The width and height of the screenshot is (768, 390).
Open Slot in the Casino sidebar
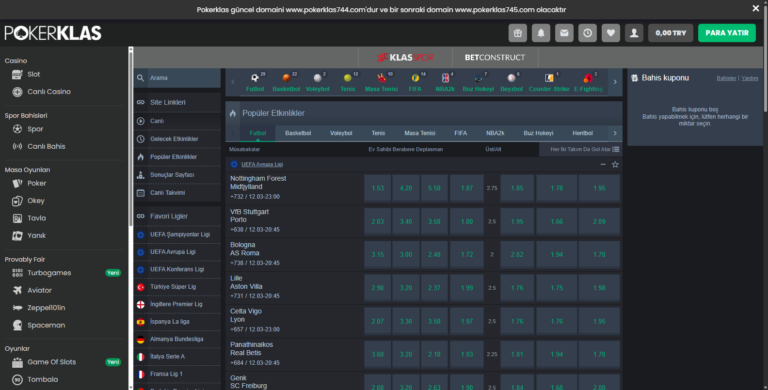(33, 74)
